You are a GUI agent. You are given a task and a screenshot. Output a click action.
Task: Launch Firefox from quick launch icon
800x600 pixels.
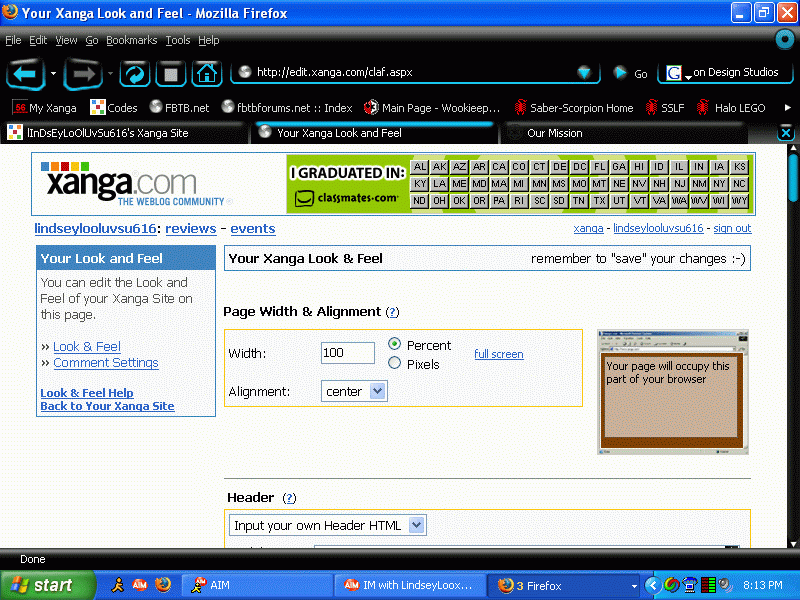pyautogui.click(x=163, y=585)
